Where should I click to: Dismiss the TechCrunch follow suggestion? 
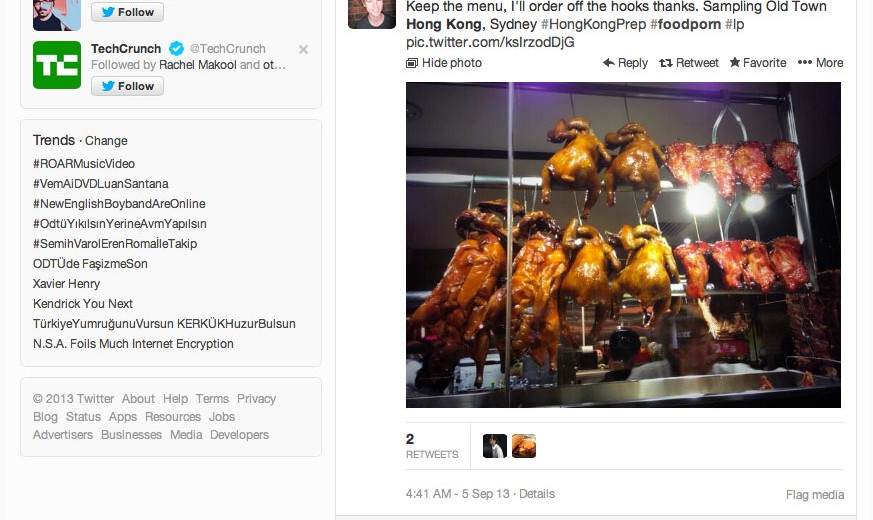click(x=303, y=49)
